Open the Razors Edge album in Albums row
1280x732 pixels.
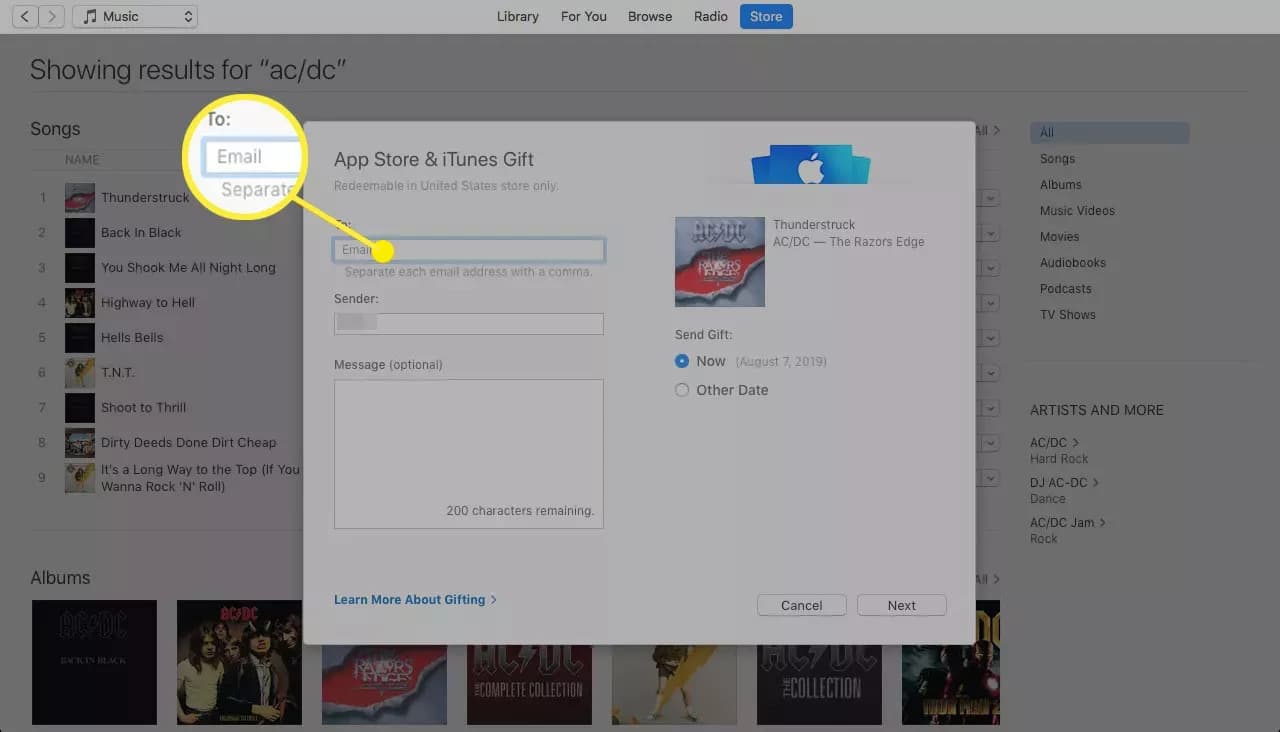click(384, 684)
